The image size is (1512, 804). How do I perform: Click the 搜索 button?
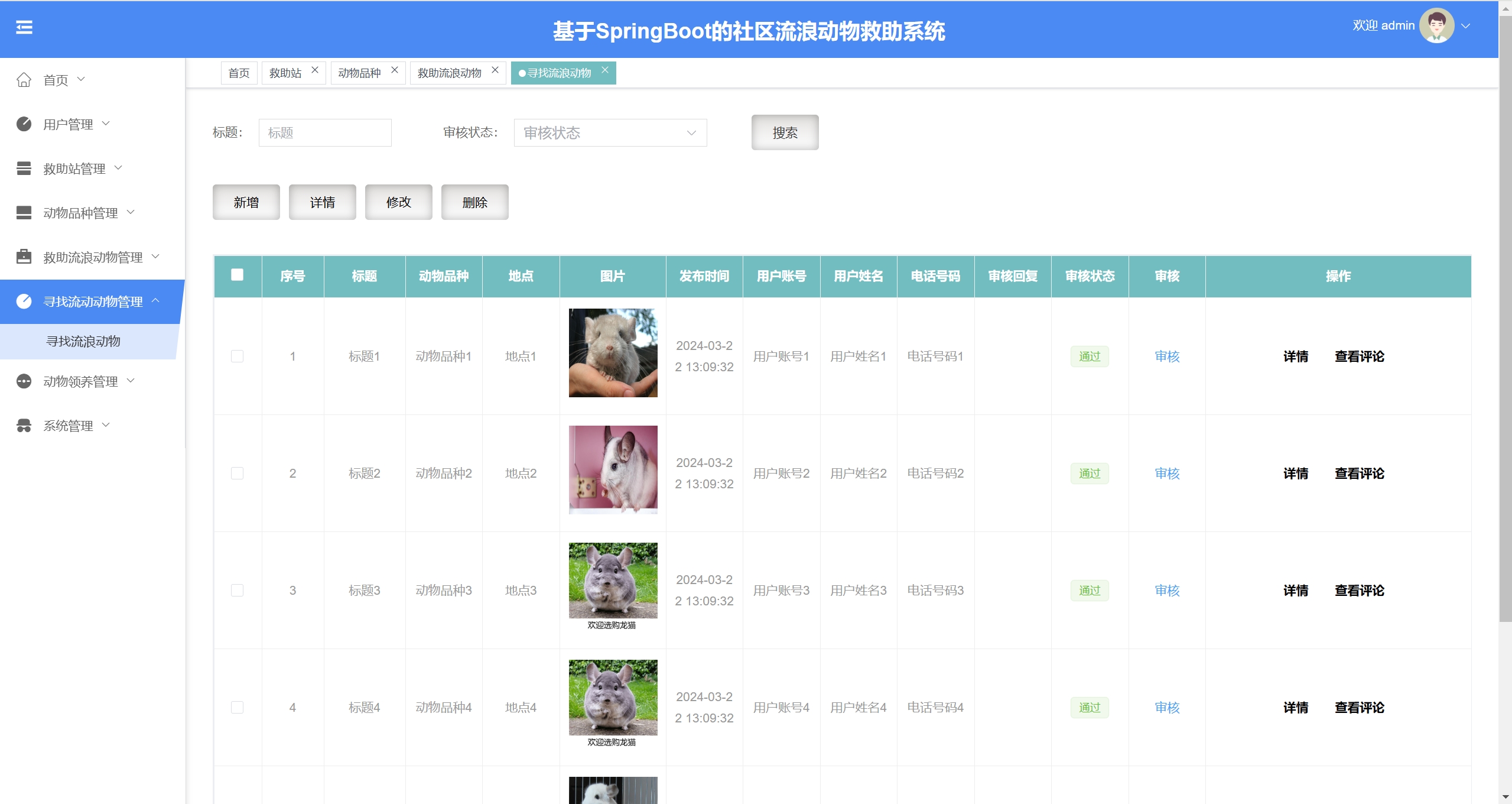coord(785,132)
